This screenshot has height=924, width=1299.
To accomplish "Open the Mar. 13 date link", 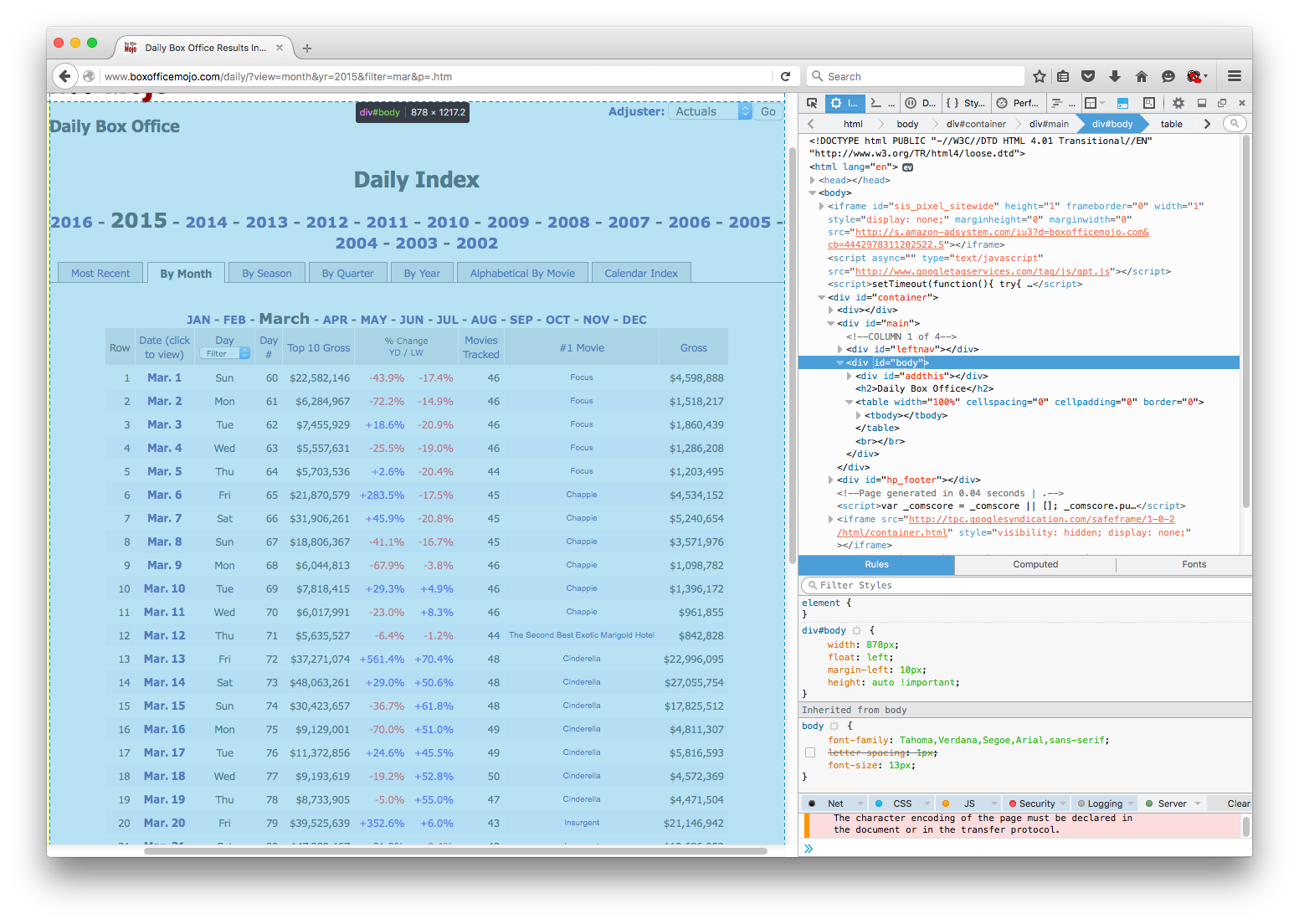I will pos(164,659).
